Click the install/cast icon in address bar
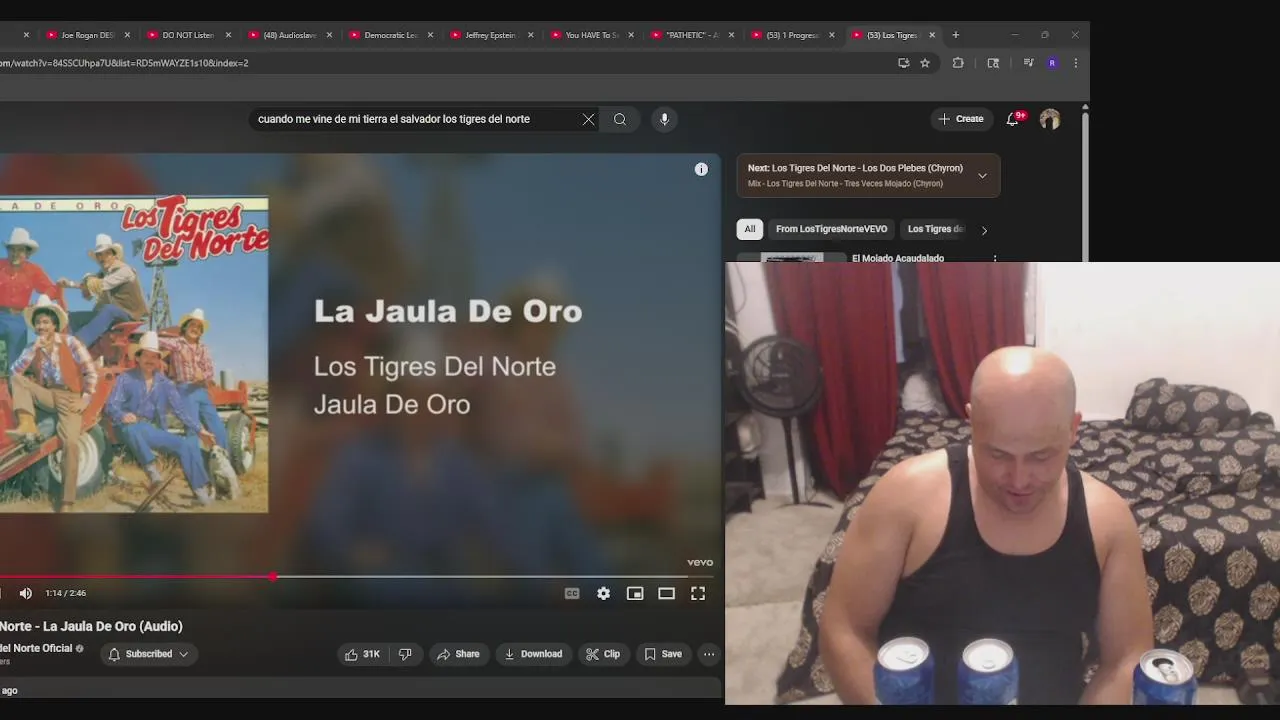 (x=904, y=63)
